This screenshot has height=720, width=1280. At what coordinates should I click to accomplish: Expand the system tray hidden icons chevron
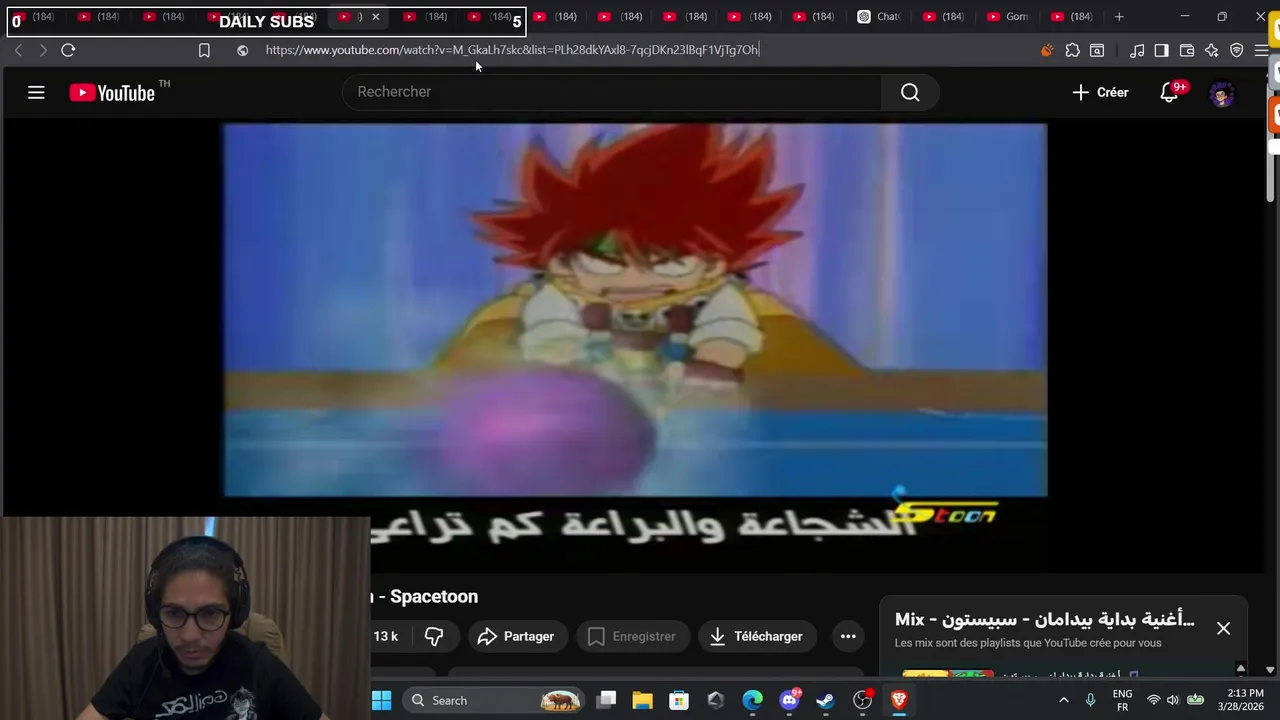pos(1063,700)
